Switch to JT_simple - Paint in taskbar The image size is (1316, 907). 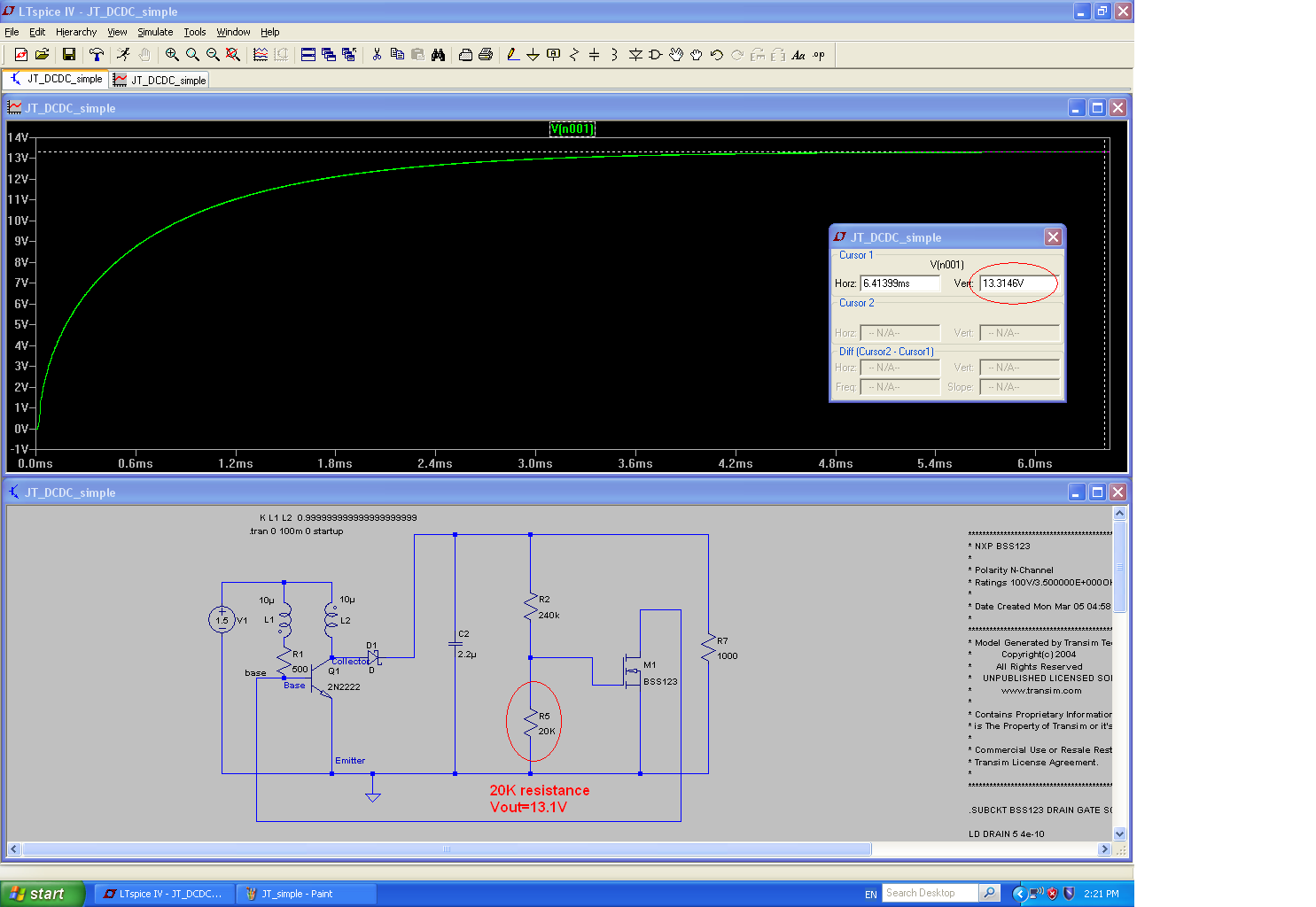(x=306, y=894)
